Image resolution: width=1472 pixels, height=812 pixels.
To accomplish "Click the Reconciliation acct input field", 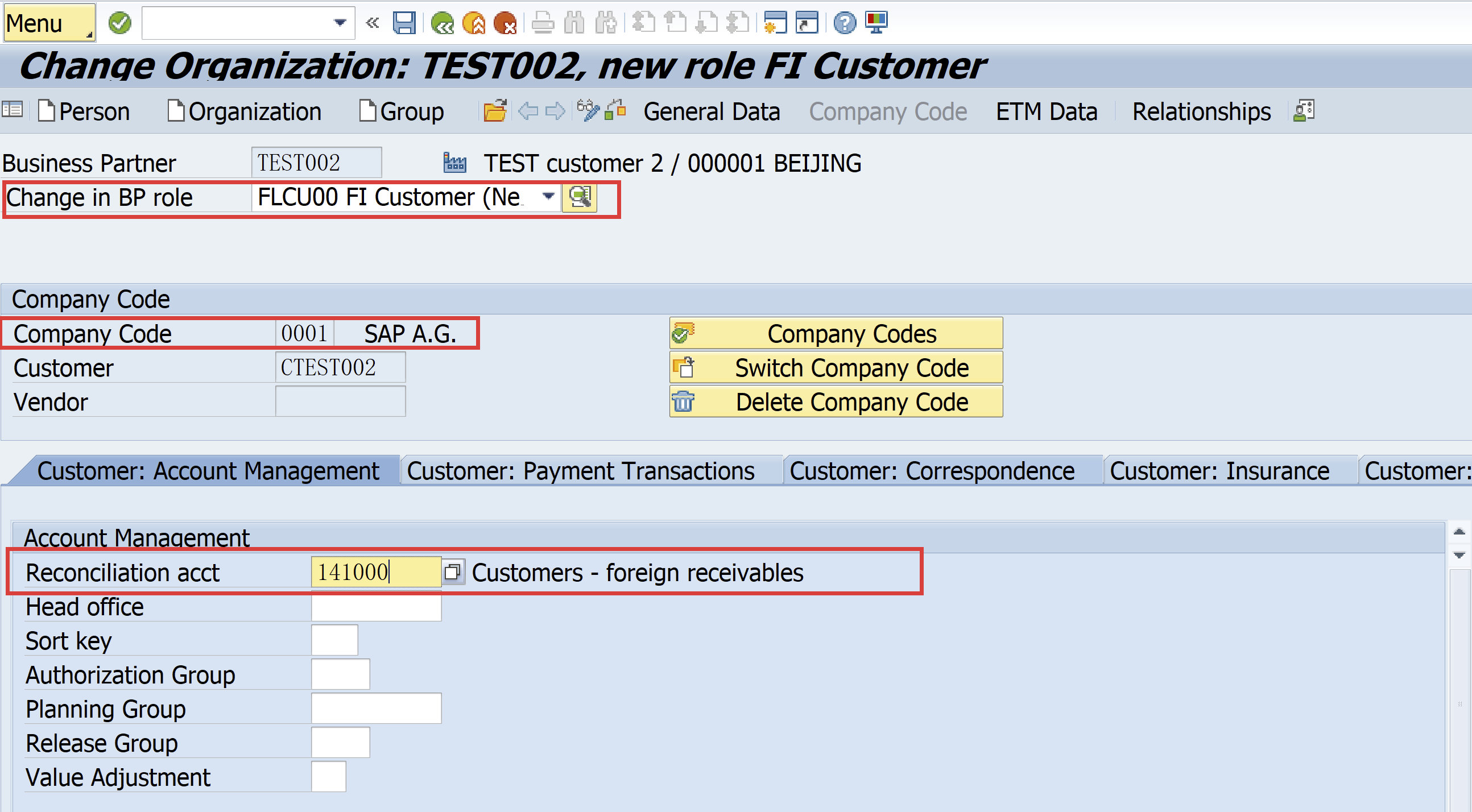I will click(x=376, y=572).
